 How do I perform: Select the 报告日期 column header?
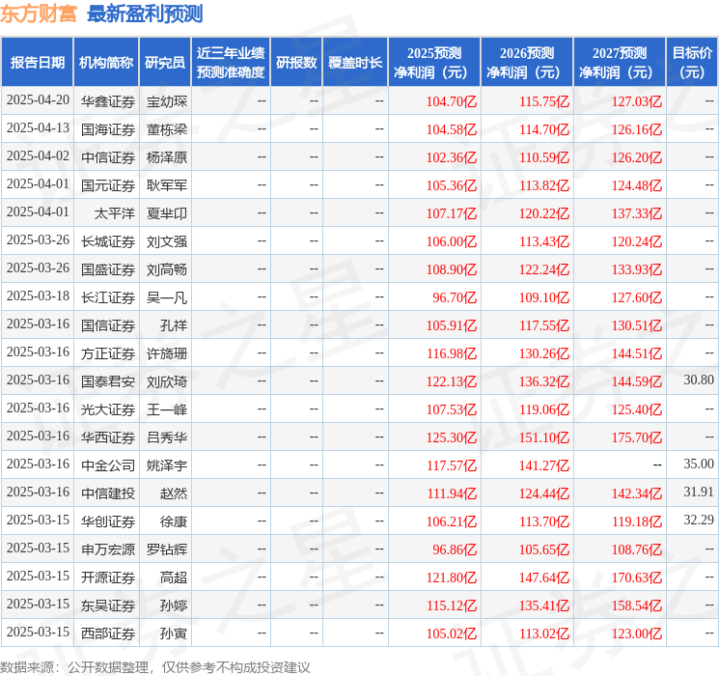37,62
